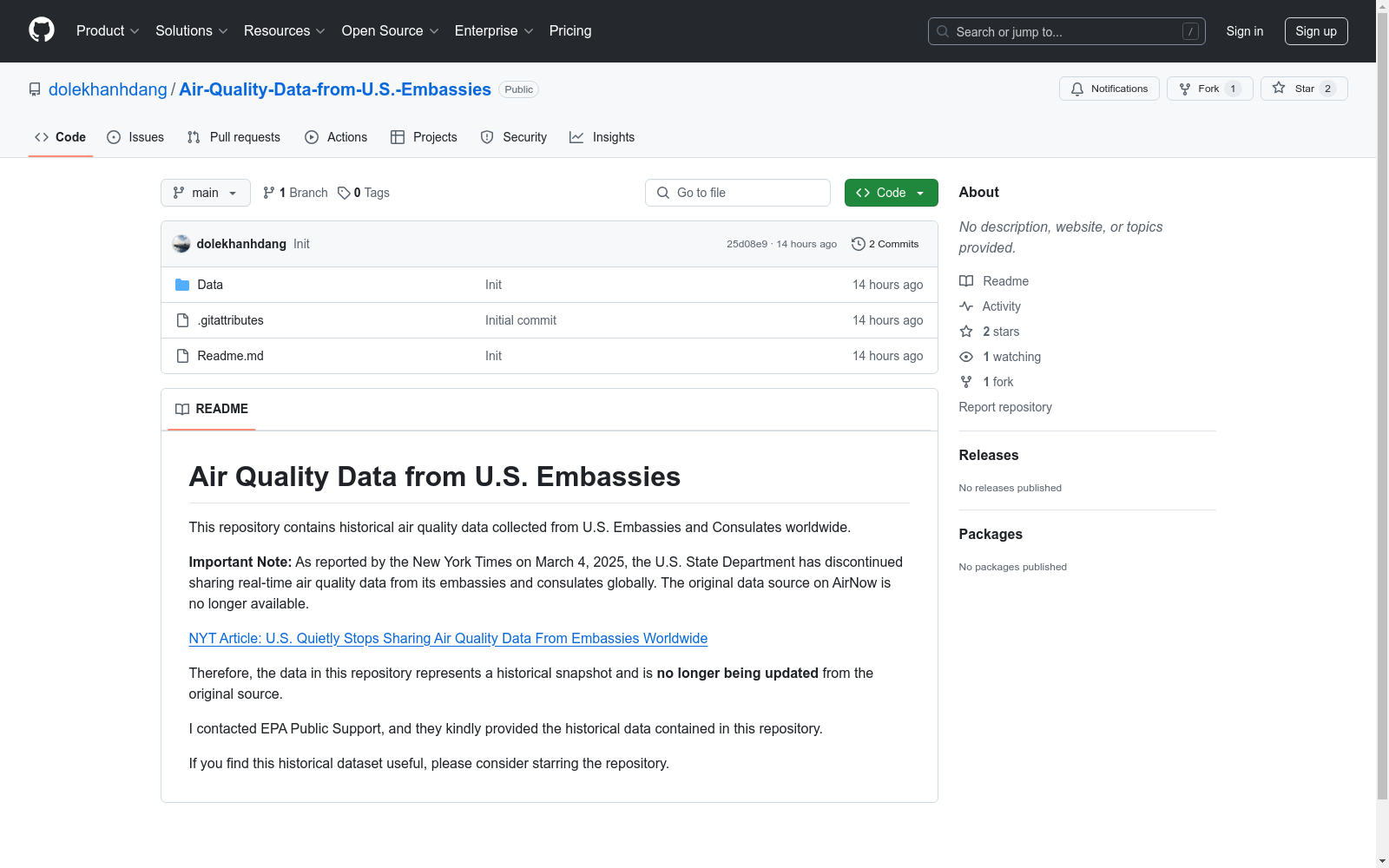This screenshot has height=868, width=1389.
Task: Open the Data folder icon
Action: (x=182, y=285)
